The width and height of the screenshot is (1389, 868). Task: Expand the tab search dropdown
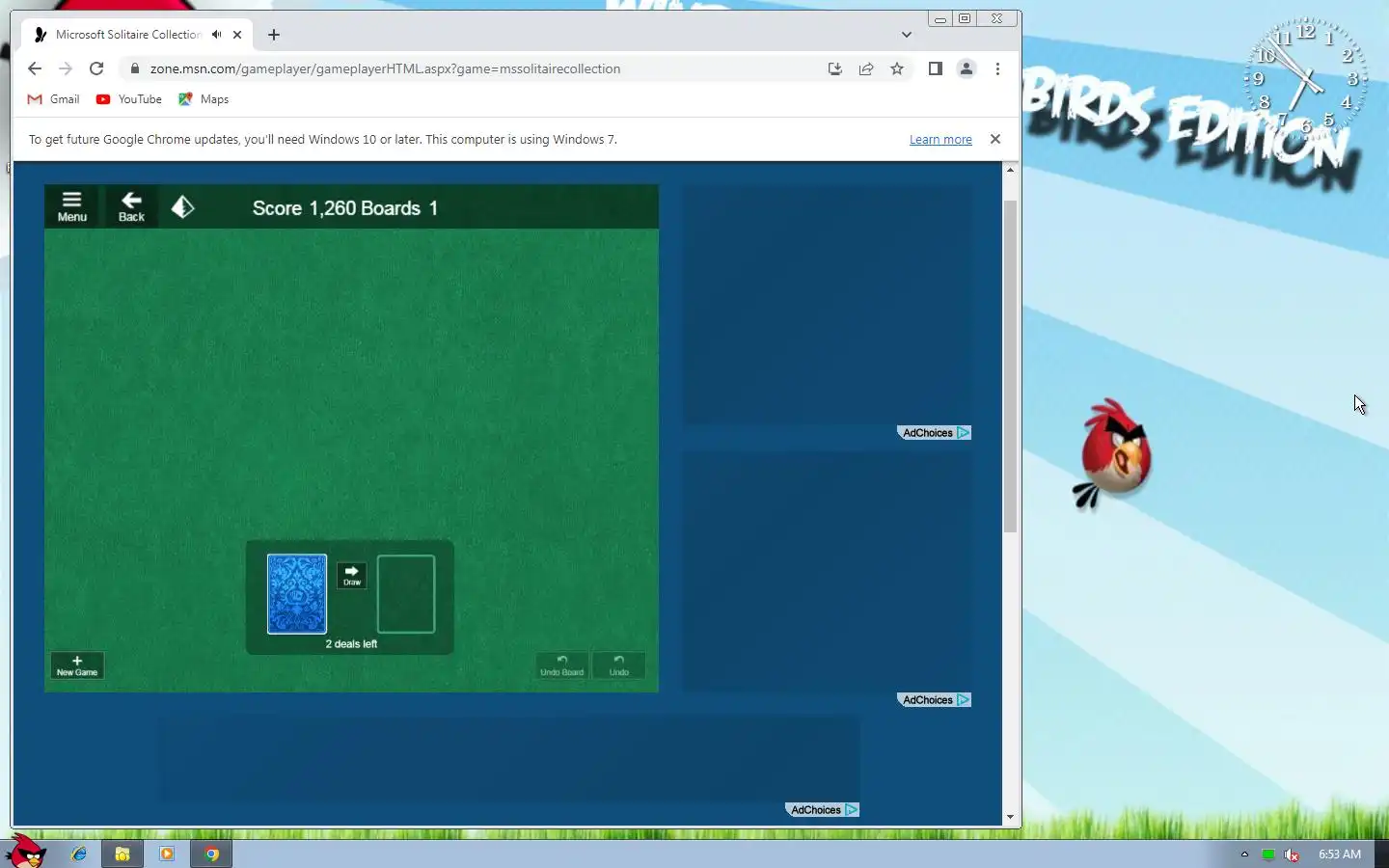coord(907,35)
